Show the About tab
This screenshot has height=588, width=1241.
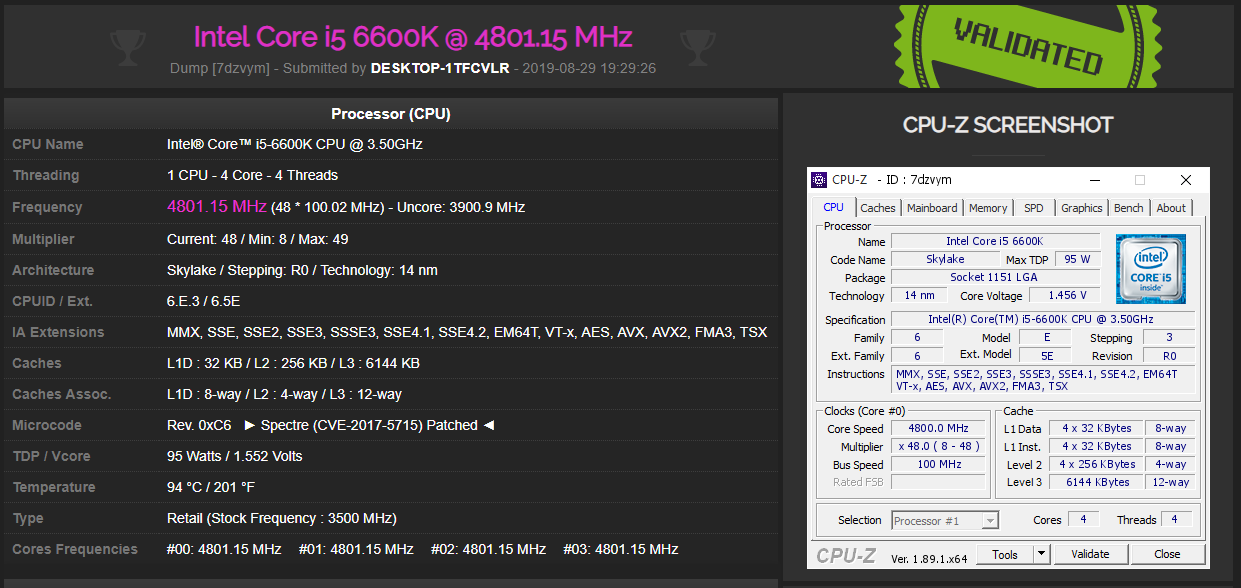(1171, 208)
